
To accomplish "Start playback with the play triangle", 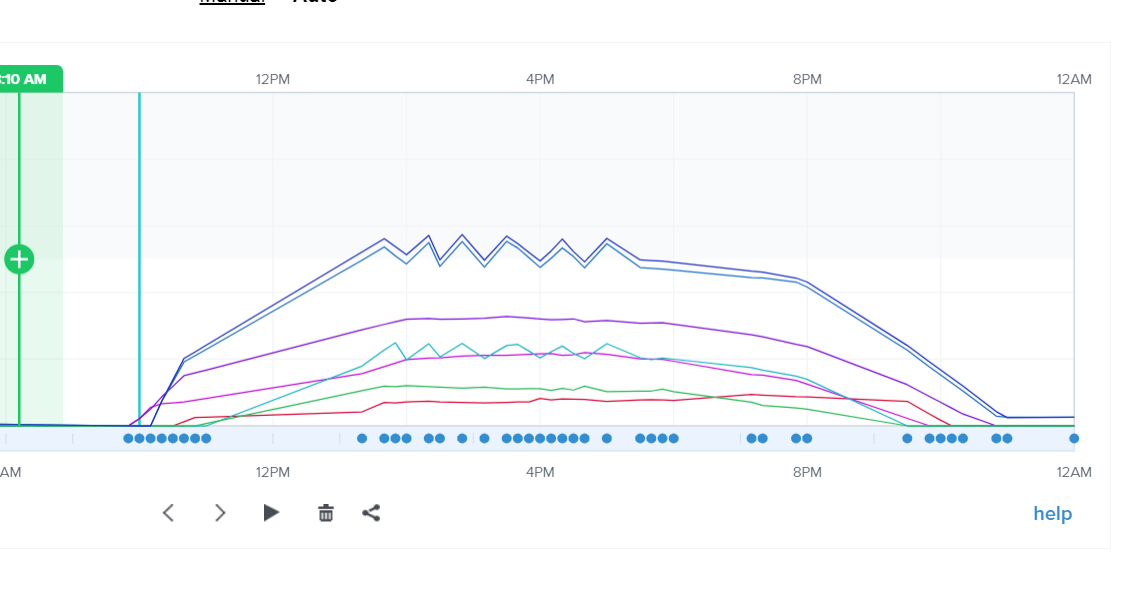I will coord(271,513).
